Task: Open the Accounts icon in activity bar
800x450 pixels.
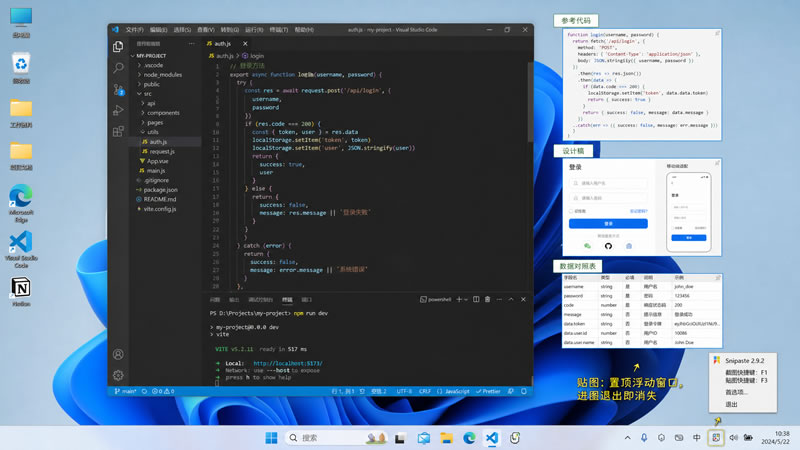Action: [118, 354]
